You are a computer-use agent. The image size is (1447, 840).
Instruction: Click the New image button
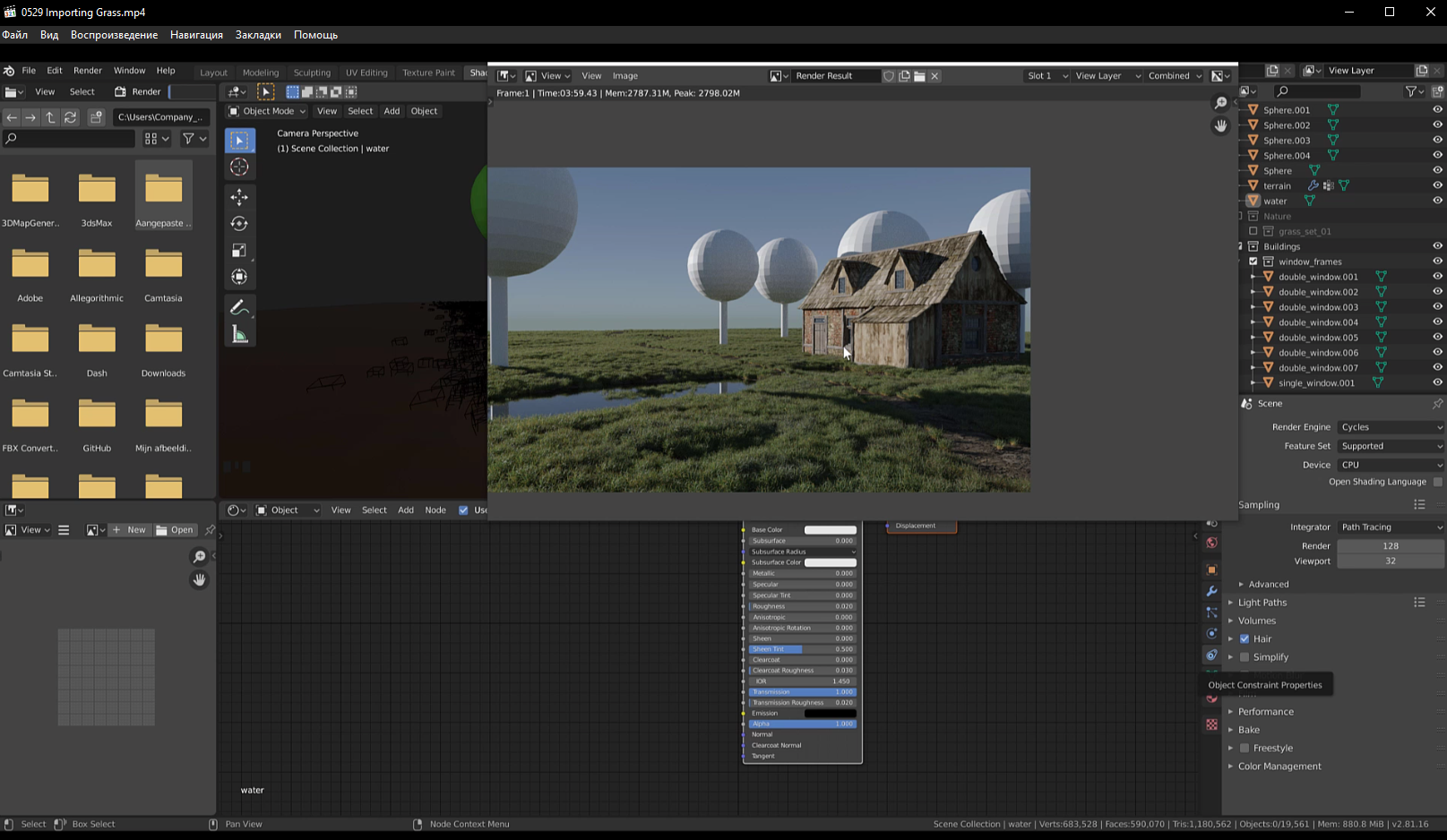(x=128, y=530)
